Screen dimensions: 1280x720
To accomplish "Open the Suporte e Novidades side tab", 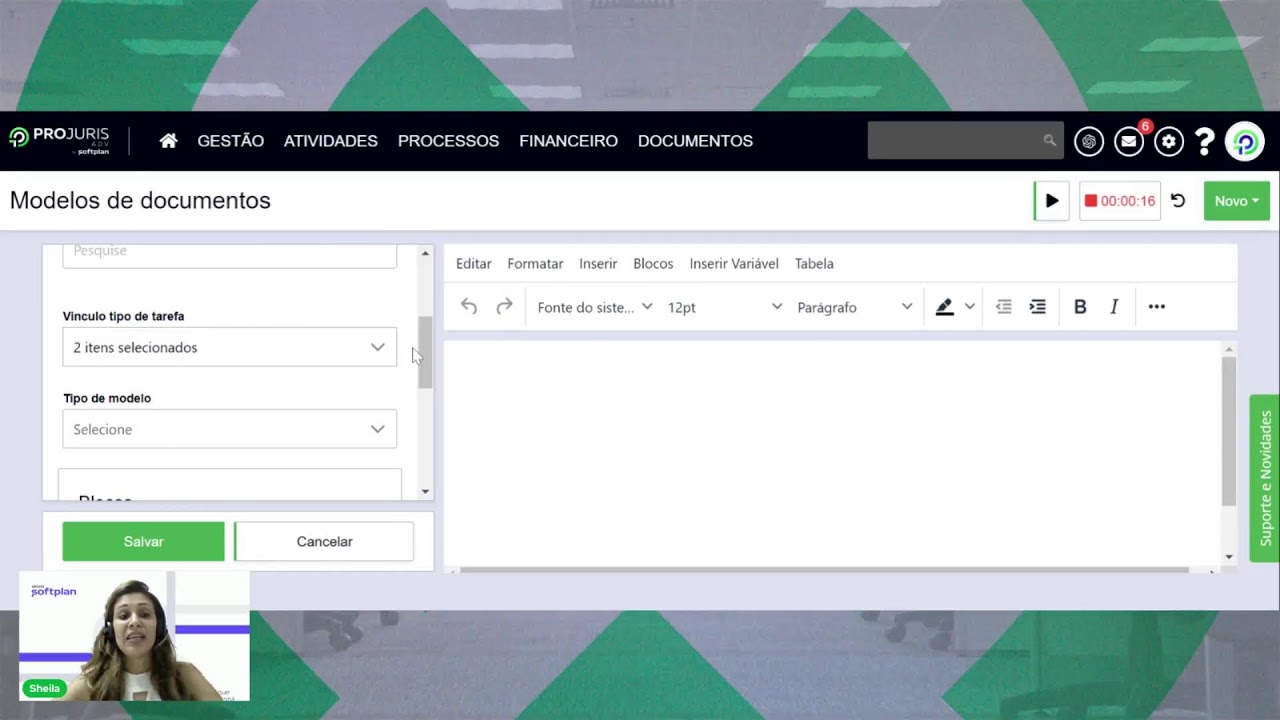I will 1265,478.
